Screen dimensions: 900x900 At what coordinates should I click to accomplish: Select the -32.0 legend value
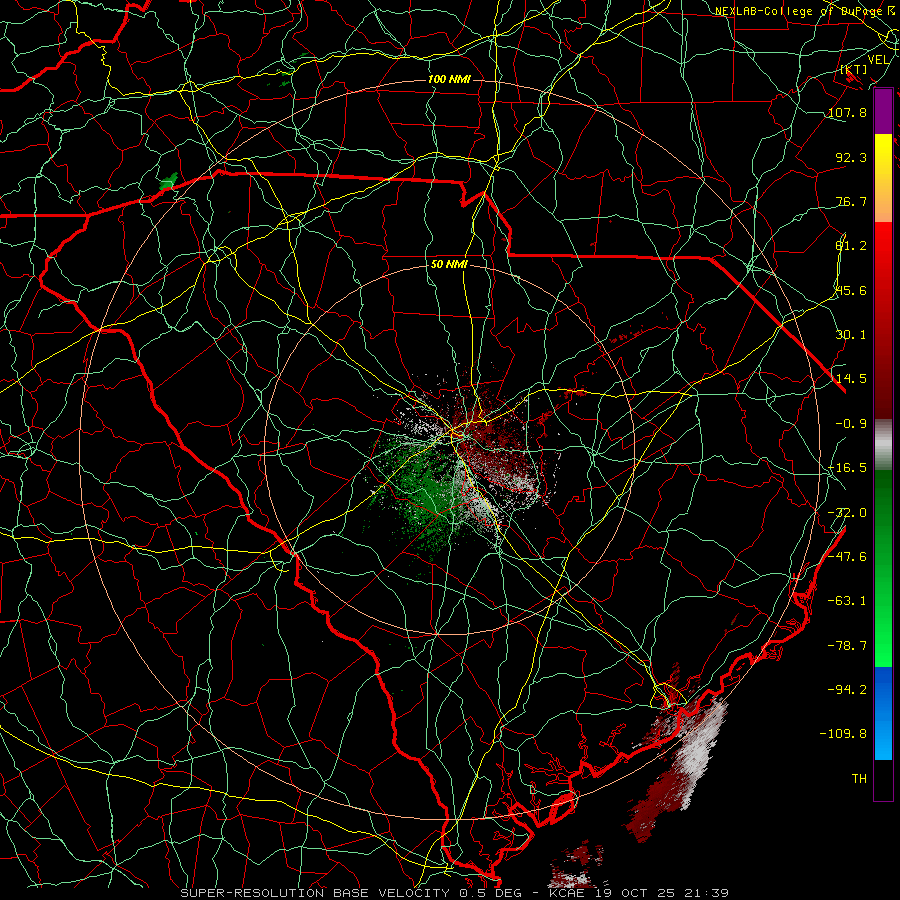[847, 513]
